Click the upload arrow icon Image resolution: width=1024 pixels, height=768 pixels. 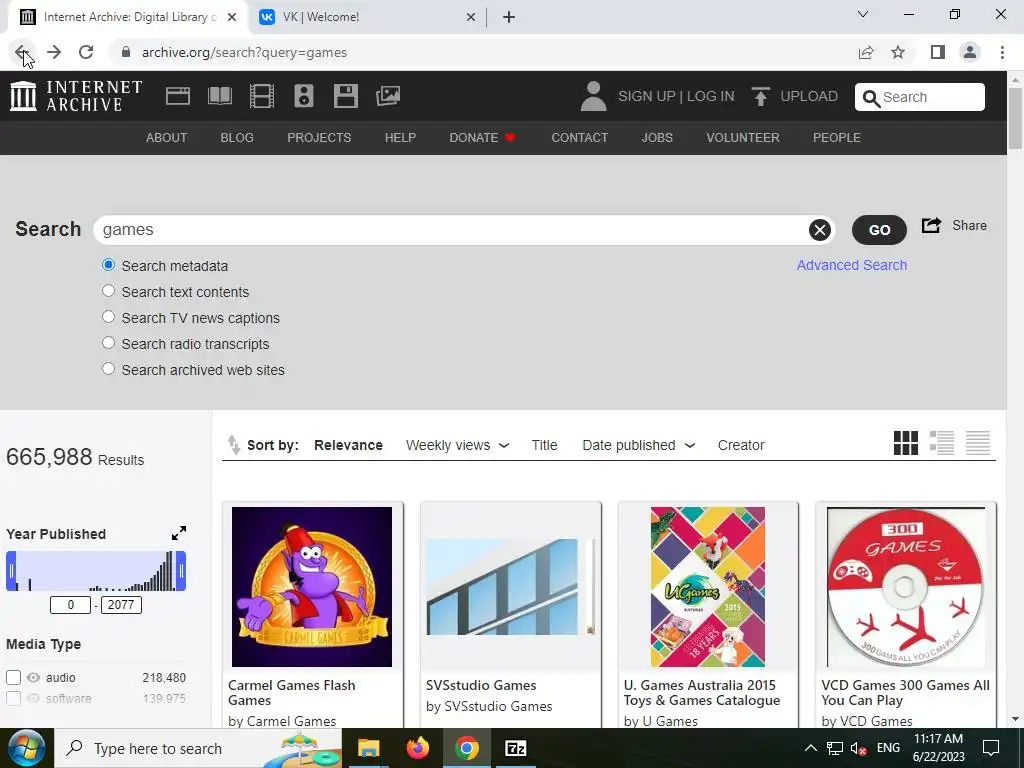tap(760, 96)
